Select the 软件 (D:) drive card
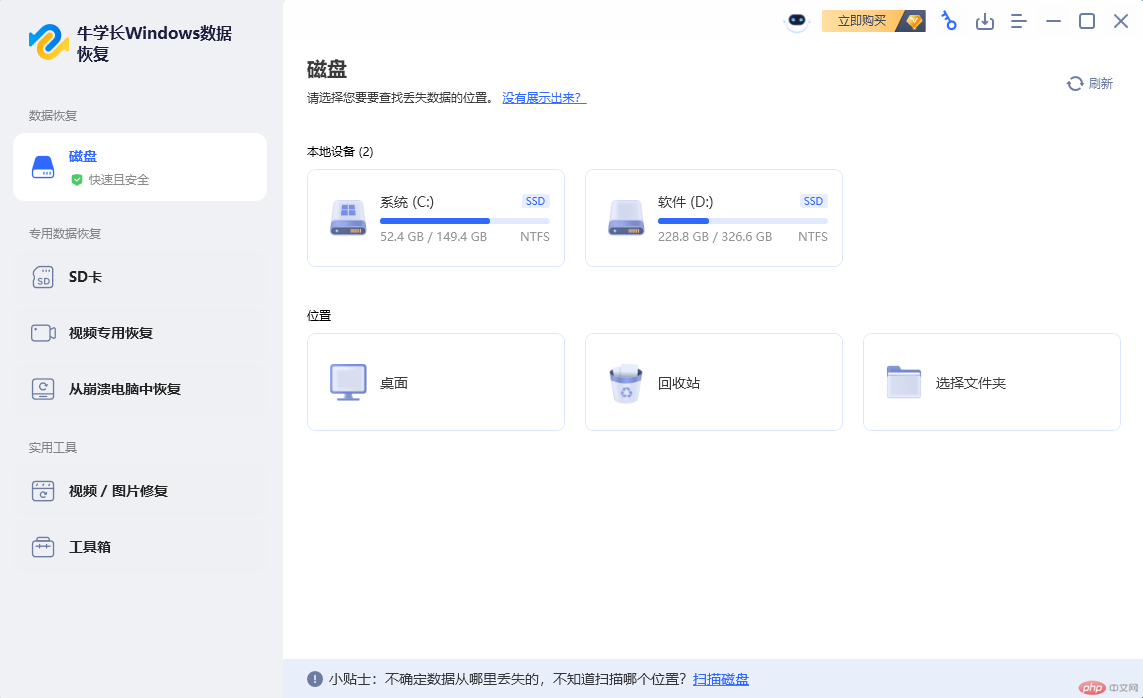 713,218
